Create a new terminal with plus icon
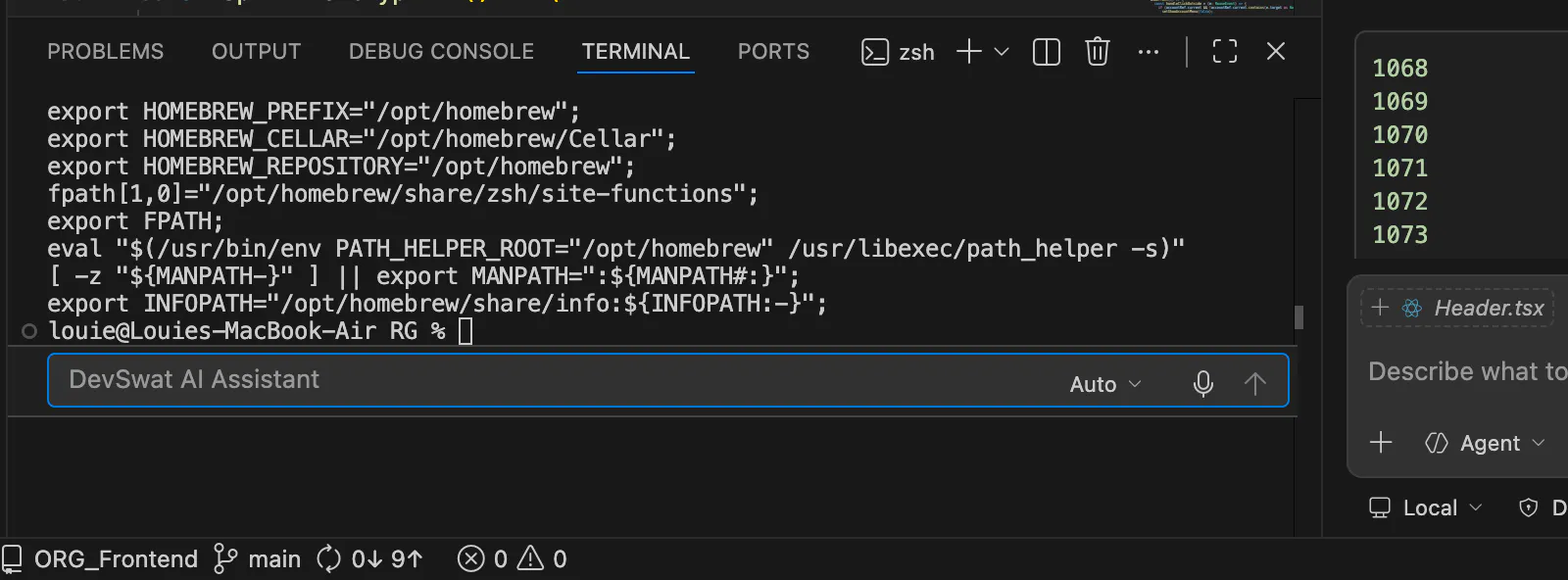The image size is (1568, 580). pyautogui.click(x=968, y=51)
